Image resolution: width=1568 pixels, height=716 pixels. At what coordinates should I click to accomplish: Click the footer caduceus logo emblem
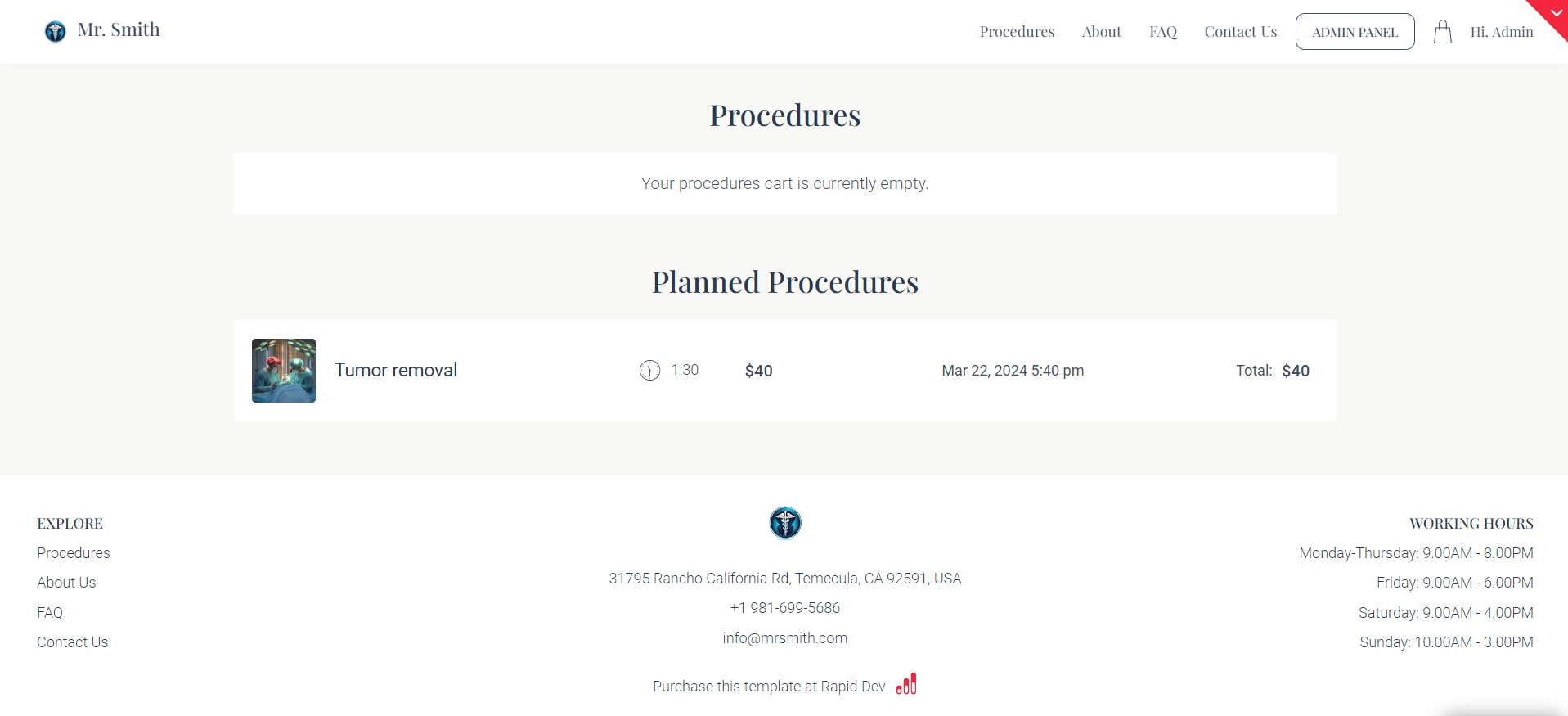[x=785, y=523]
